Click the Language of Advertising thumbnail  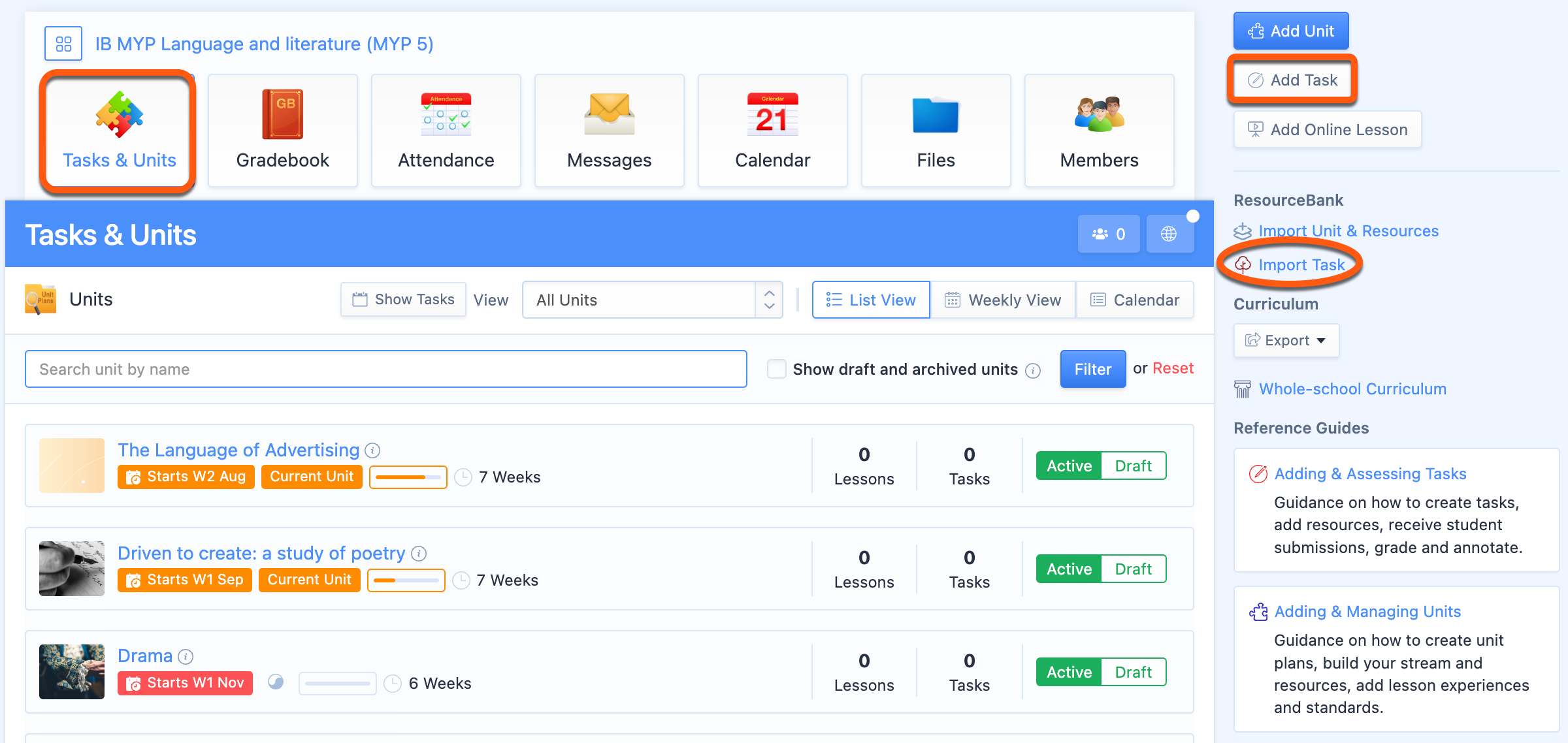(x=72, y=466)
